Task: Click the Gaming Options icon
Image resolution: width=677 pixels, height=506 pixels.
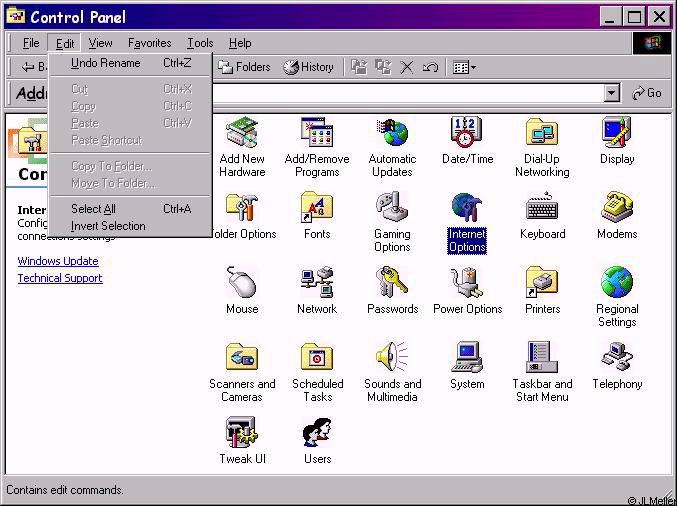Action: pos(391,207)
